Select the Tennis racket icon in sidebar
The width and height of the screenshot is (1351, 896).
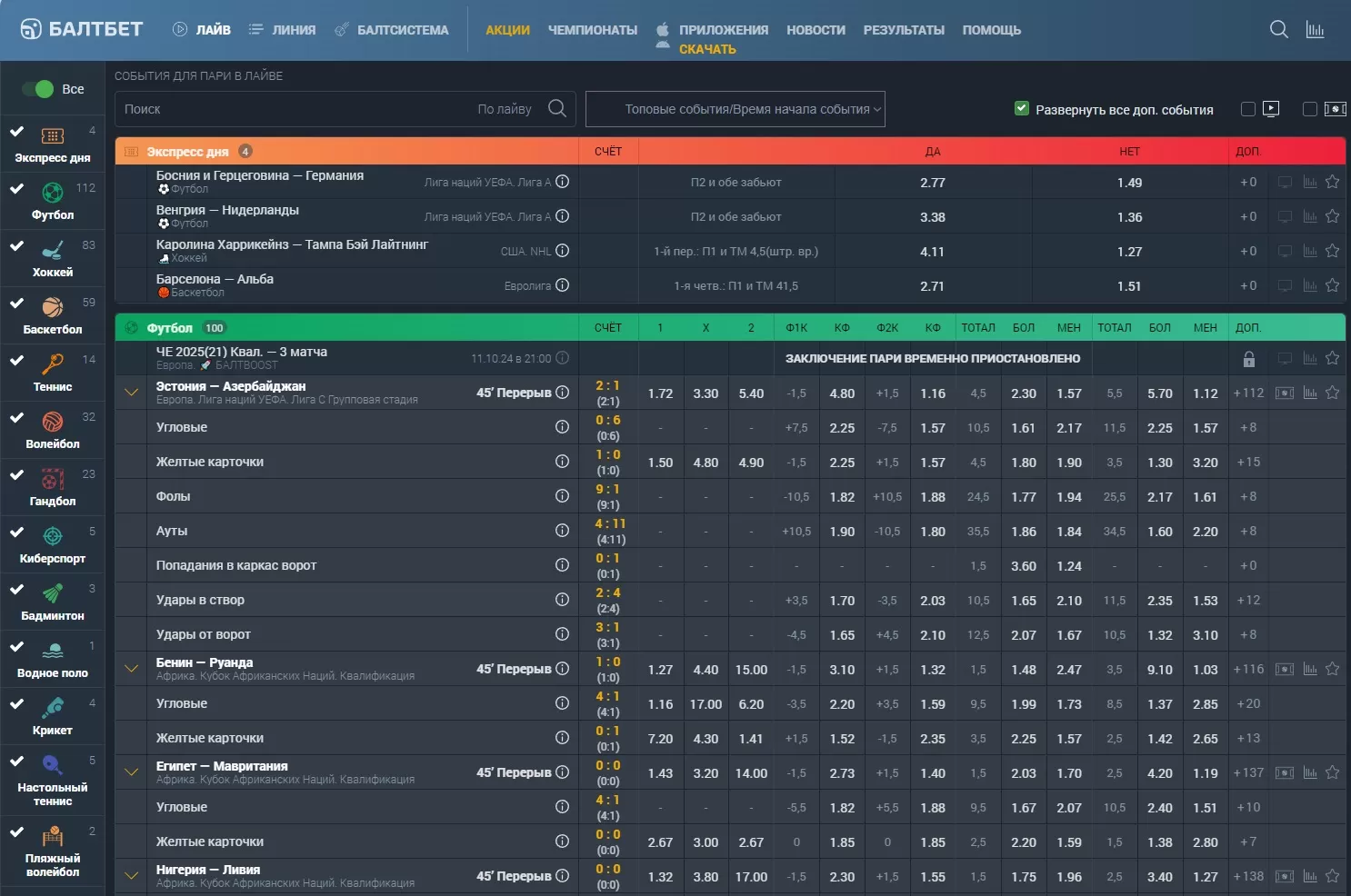click(x=53, y=364)
